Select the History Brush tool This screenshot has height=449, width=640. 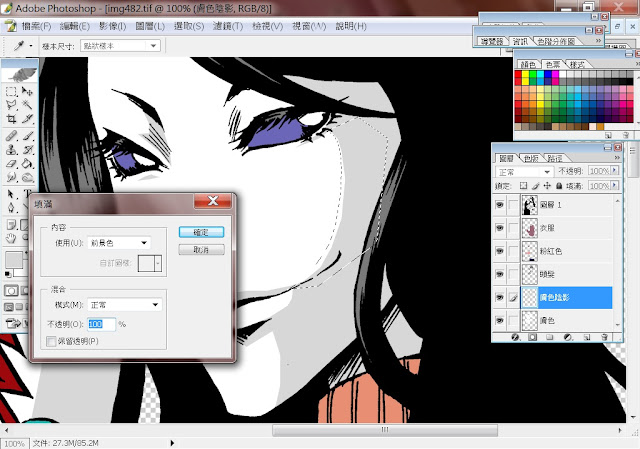27,149
